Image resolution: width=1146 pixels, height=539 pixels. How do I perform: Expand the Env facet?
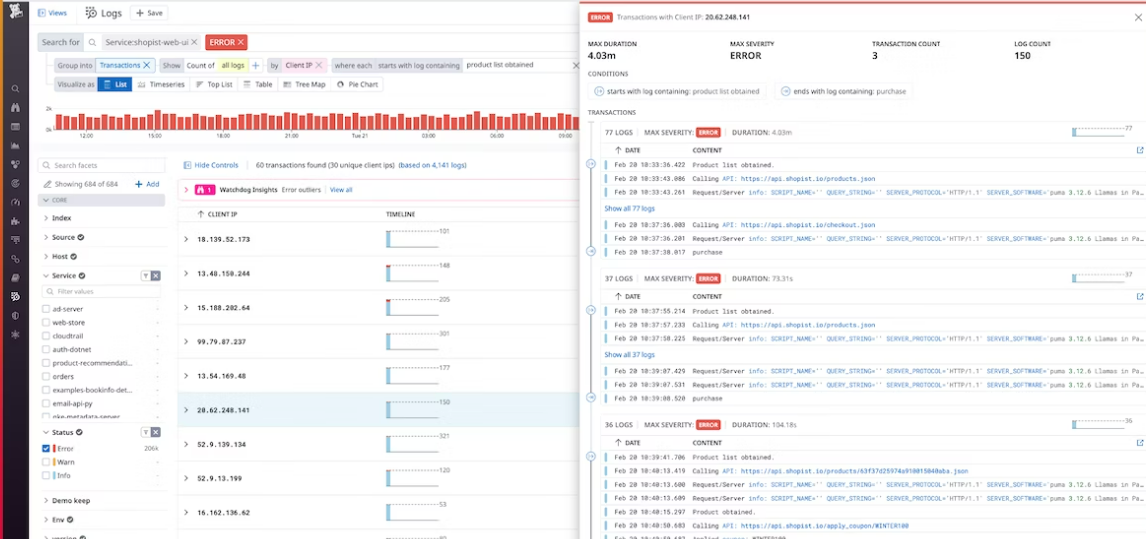tap(47, 520)
